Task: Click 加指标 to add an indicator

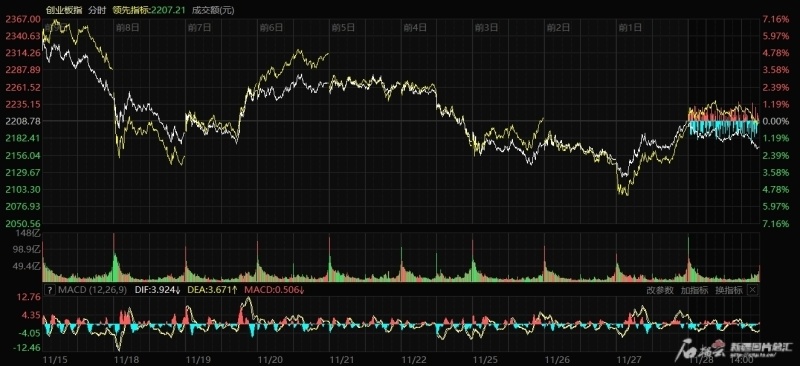Action: click(694, 290)
